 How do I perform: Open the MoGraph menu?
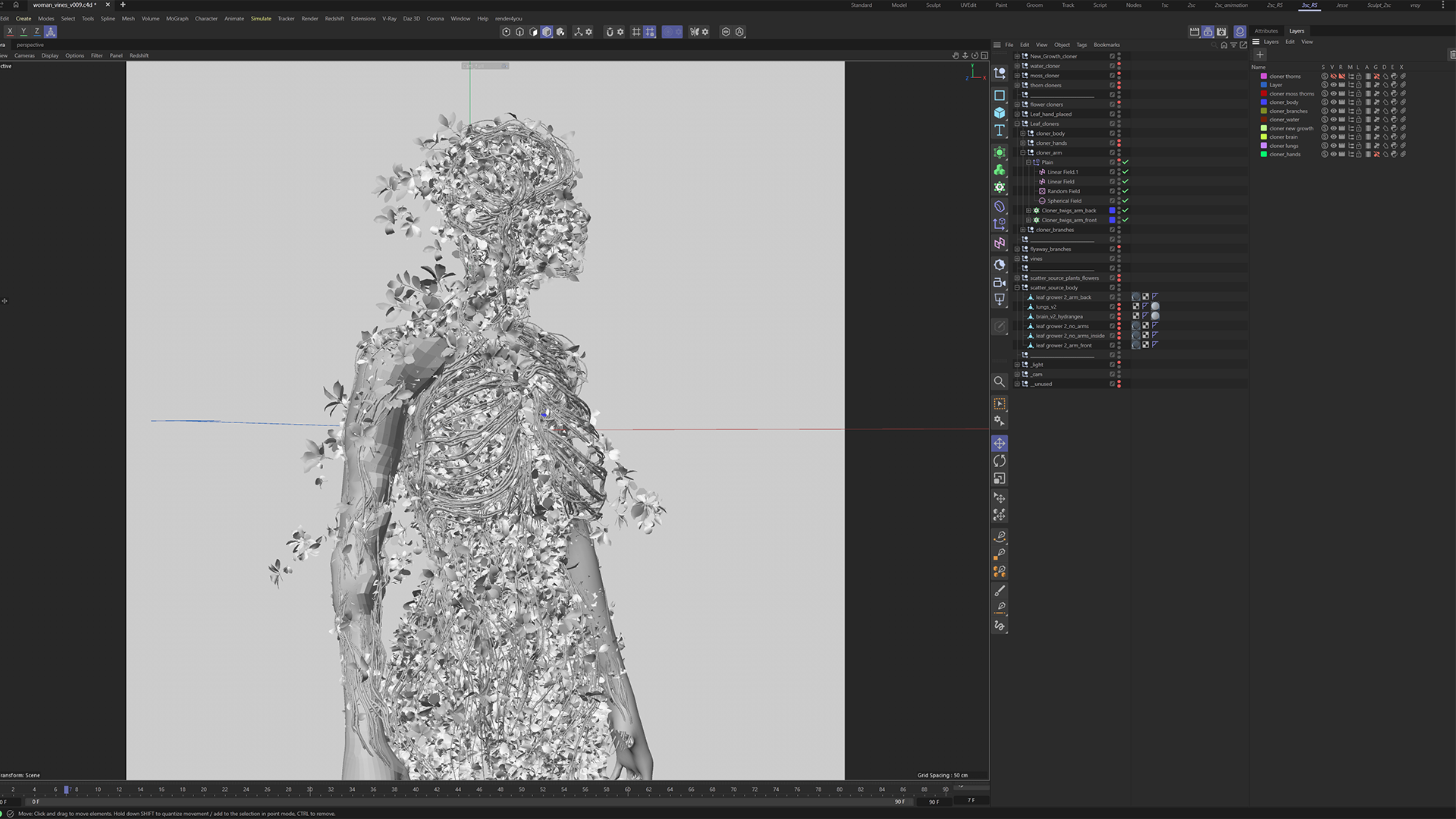coord(177,18)
